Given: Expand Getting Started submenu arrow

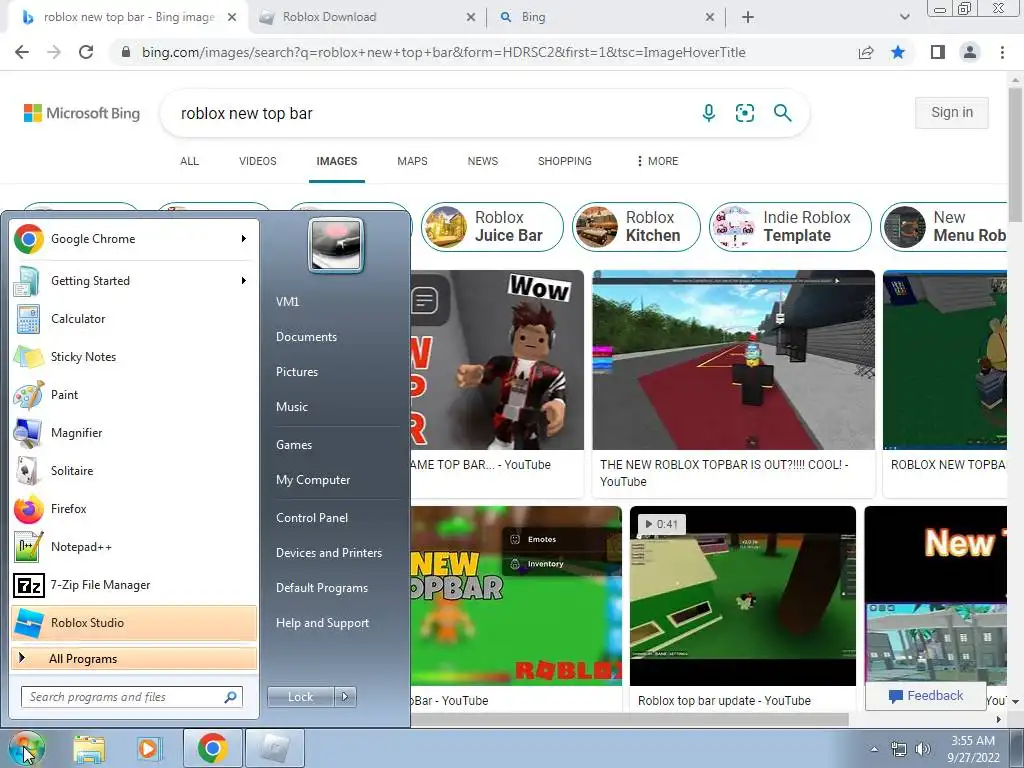Looking at the screenshot, I should click(244, 281).
